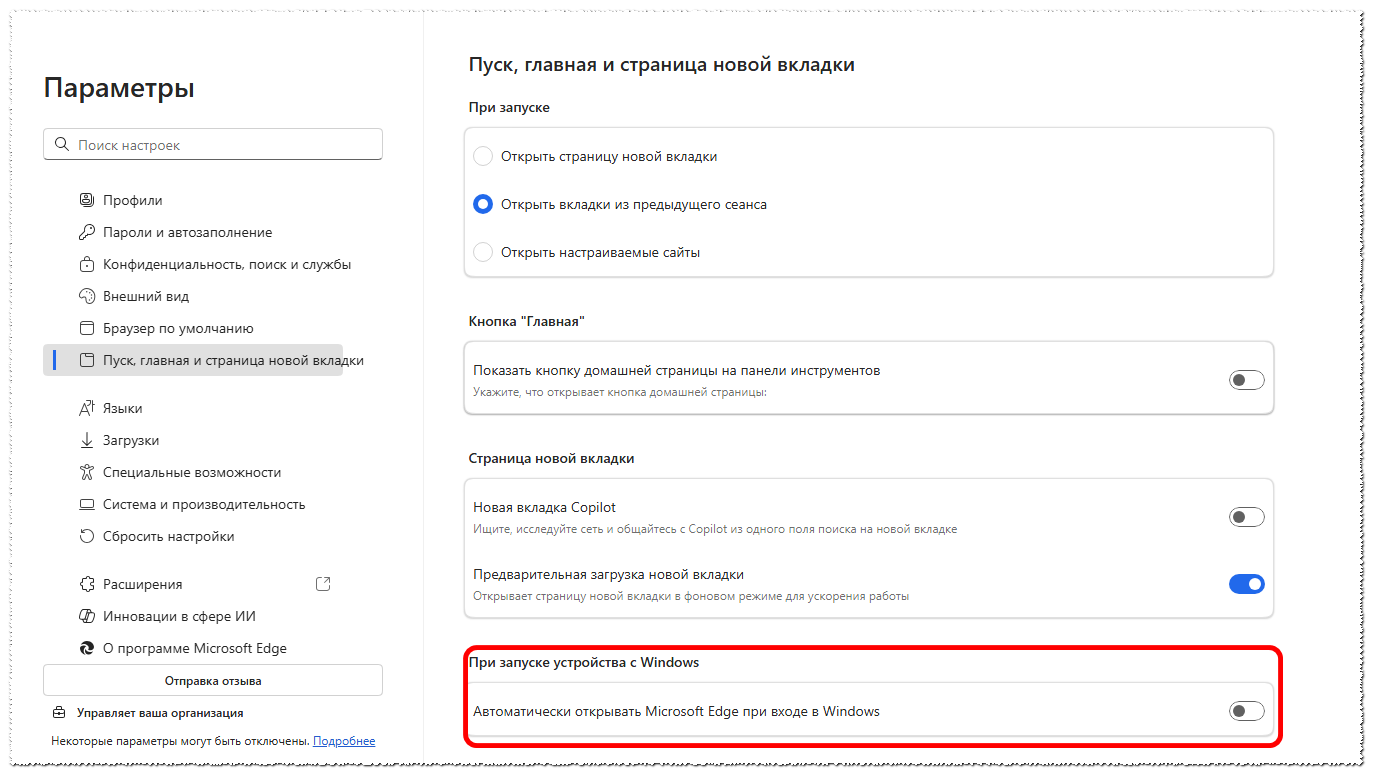Click the Языки letter icon

(86, 408)
